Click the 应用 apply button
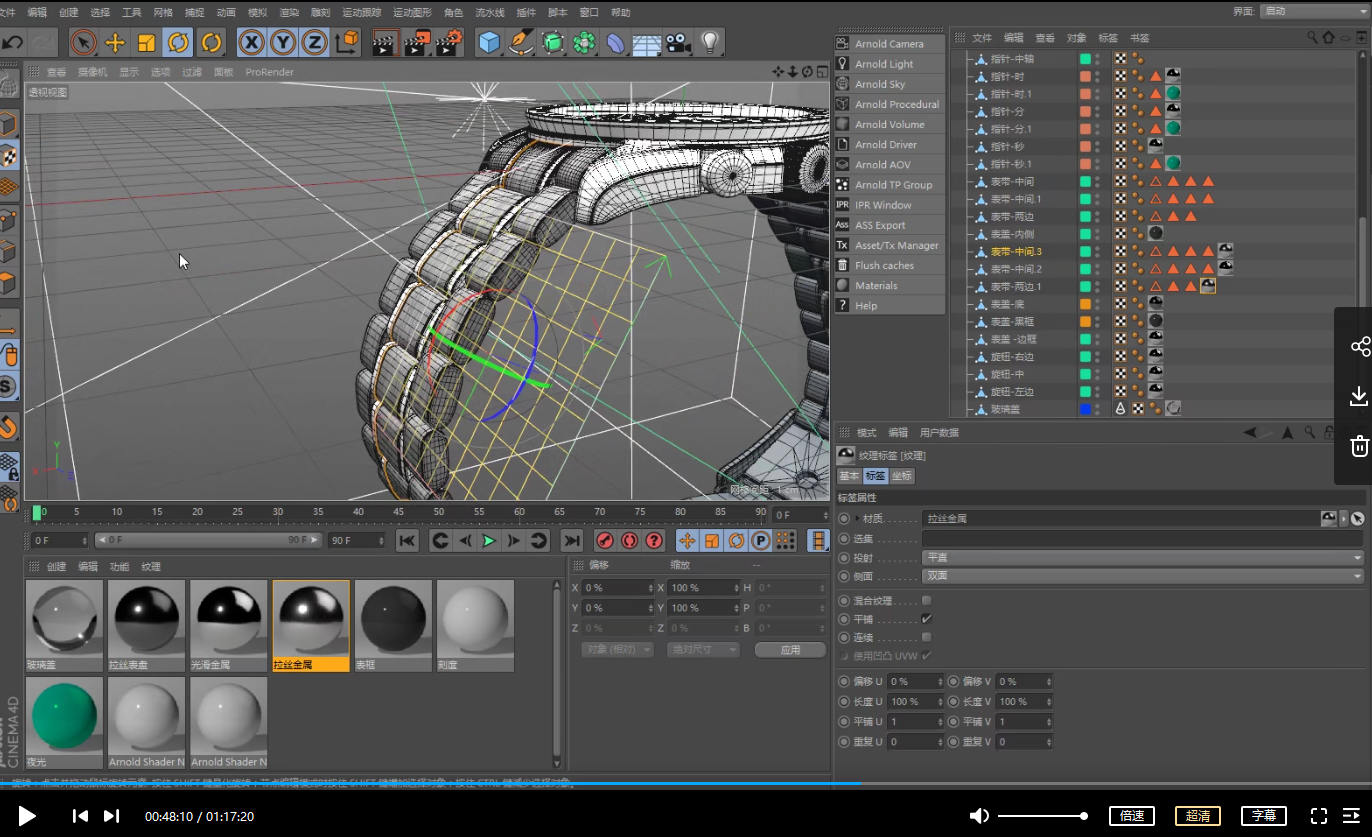This screenshot has height=837, width=1372. point(790,649)
